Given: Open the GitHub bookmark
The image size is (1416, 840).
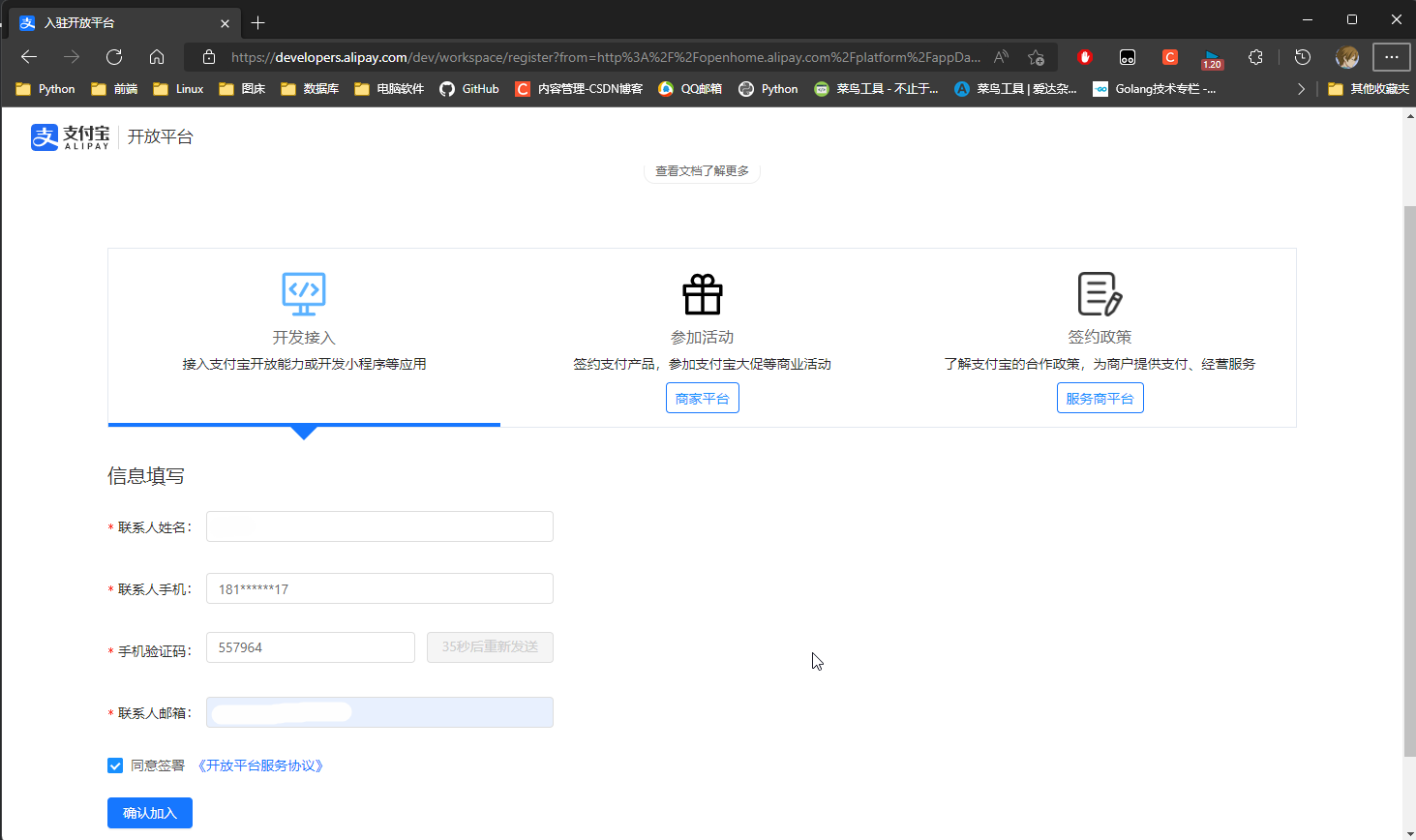Looking at the screenshot, I should (469, 89).
